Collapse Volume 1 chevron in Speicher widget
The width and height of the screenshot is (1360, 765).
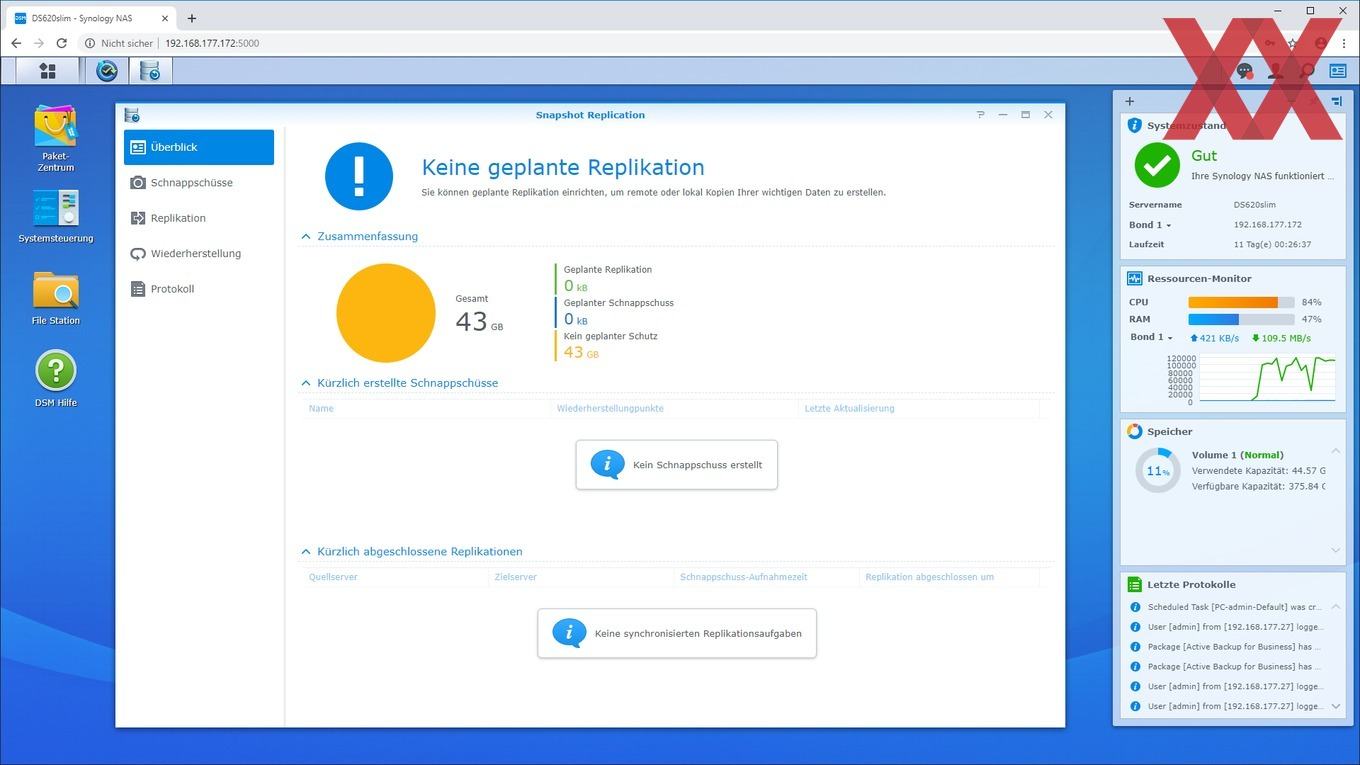[1336, 452]
